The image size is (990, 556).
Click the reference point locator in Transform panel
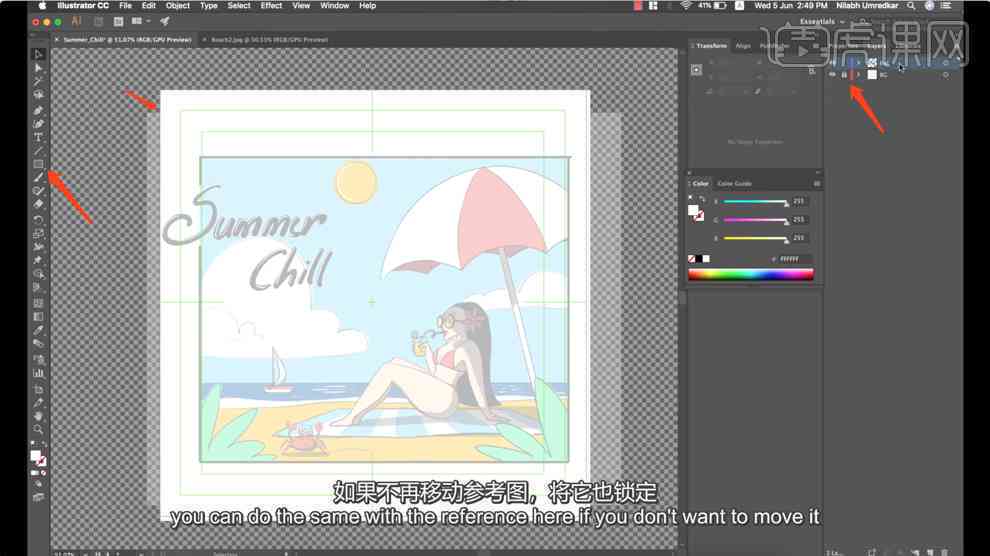(x=696, y=70)
